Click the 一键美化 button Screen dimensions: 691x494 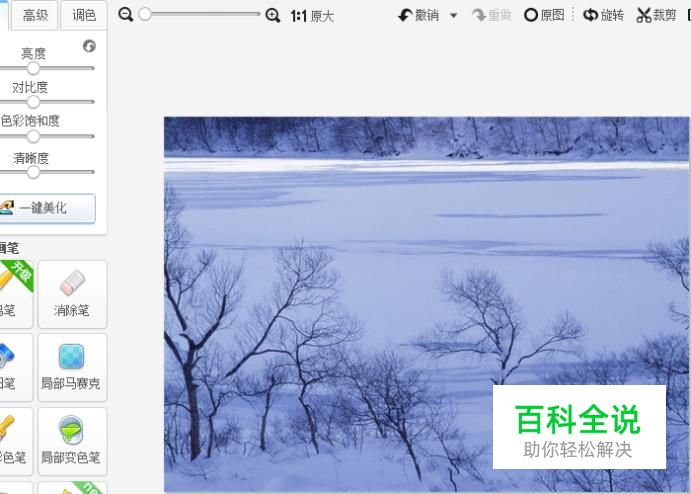46,208
